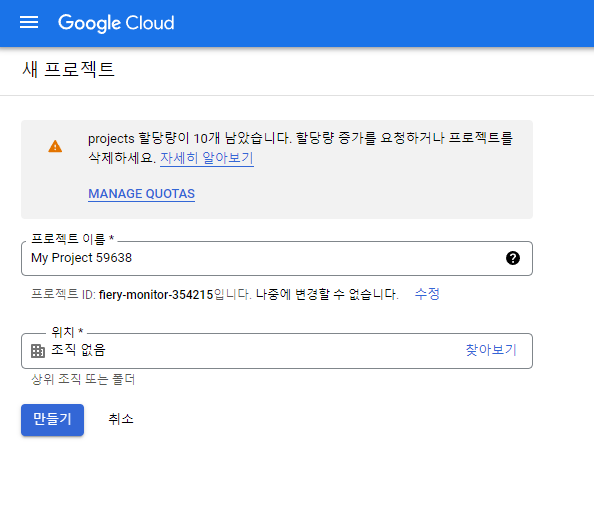Click 찾아보기 to browse locations
This screenshot has height=525, width=594.
tap(491, 350)
